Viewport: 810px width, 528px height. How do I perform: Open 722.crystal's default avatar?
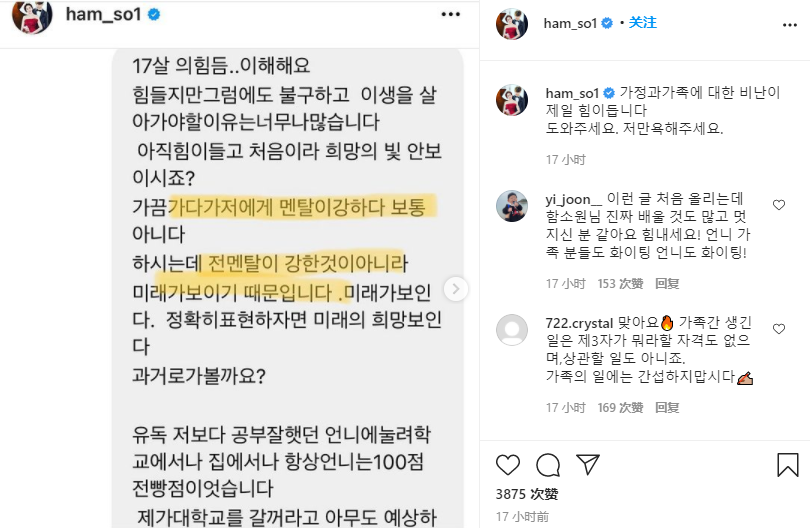pyautogui.click(x=512, y=330)
